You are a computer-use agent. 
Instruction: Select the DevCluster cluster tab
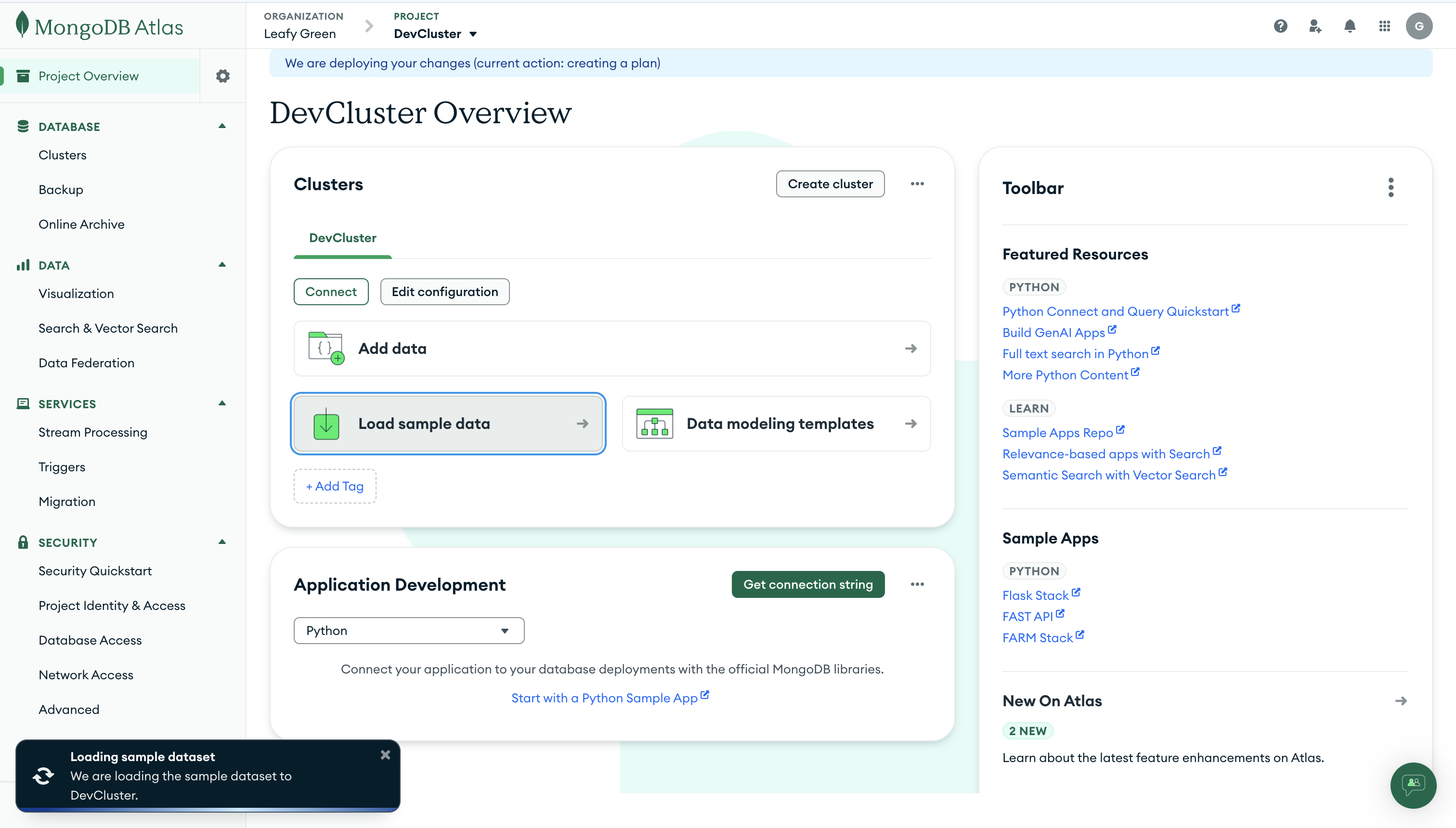(x=342, y=238)
